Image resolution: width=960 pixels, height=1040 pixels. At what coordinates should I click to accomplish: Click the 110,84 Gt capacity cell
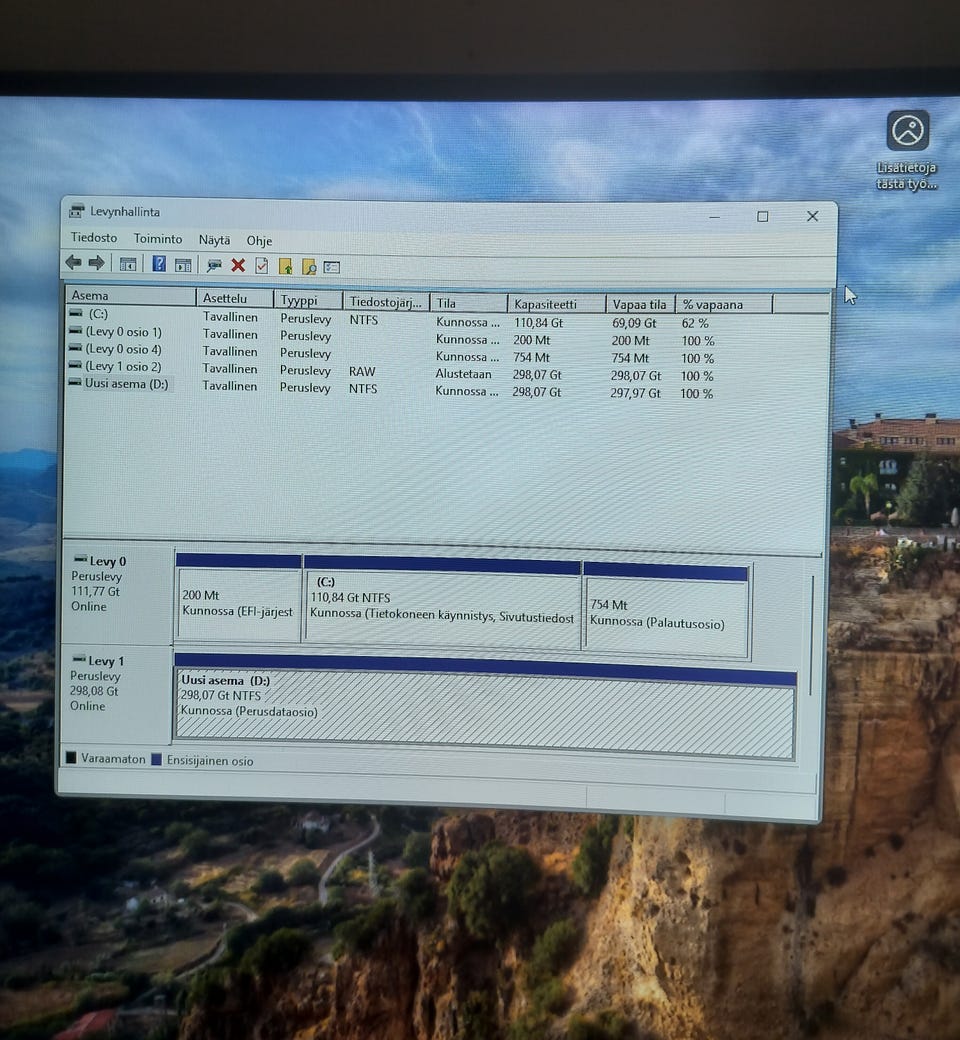(x=538, y=323)
